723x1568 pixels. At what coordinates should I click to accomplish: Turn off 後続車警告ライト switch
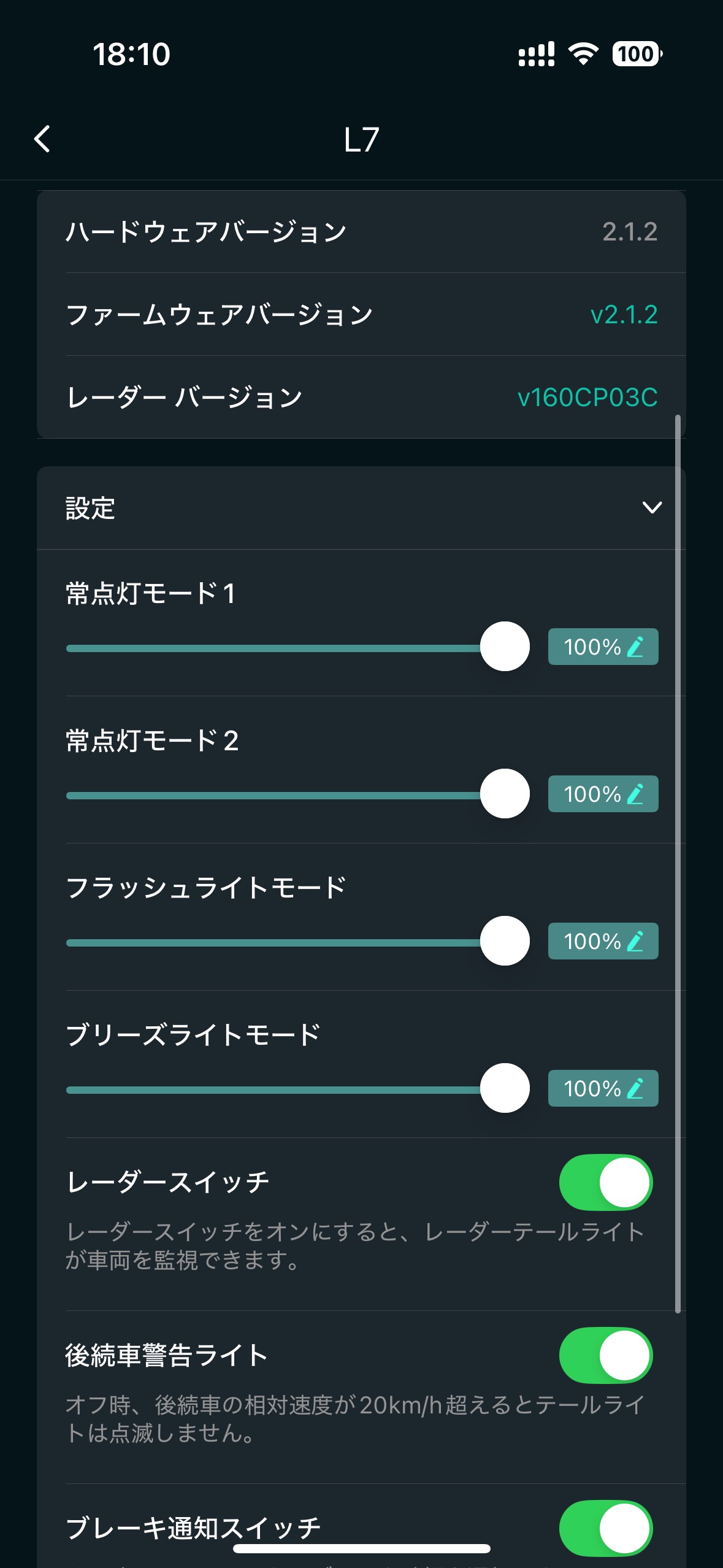click(x=606, y=1355)
